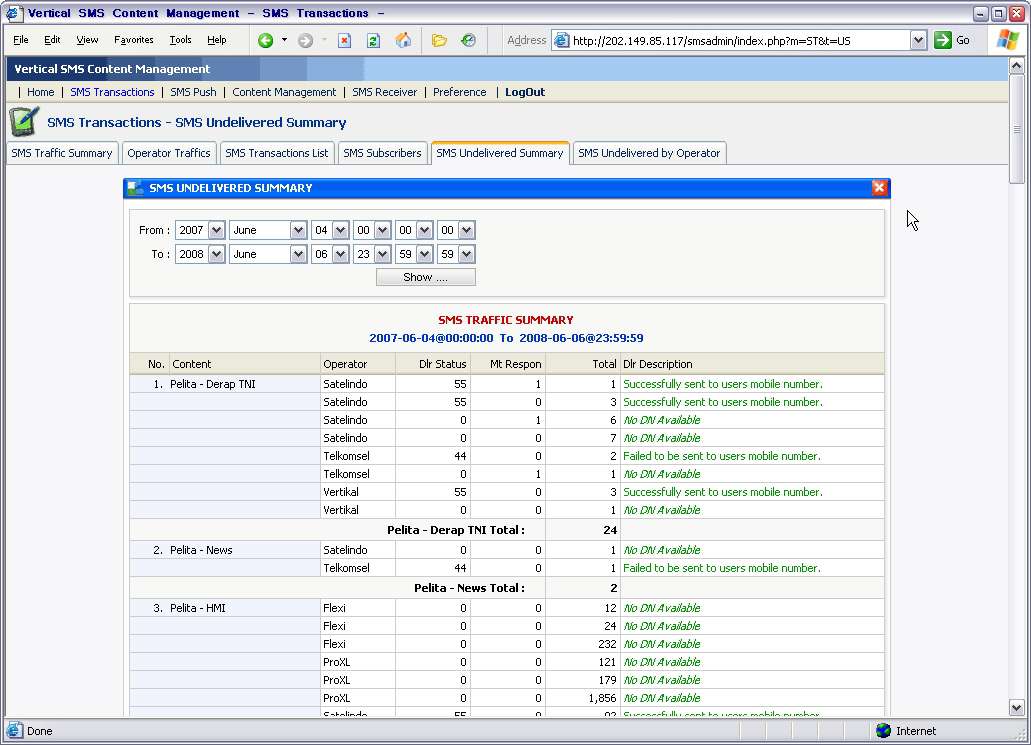Expand the To month dropdown
The image size is (1031, 745).
click(297, 254)
